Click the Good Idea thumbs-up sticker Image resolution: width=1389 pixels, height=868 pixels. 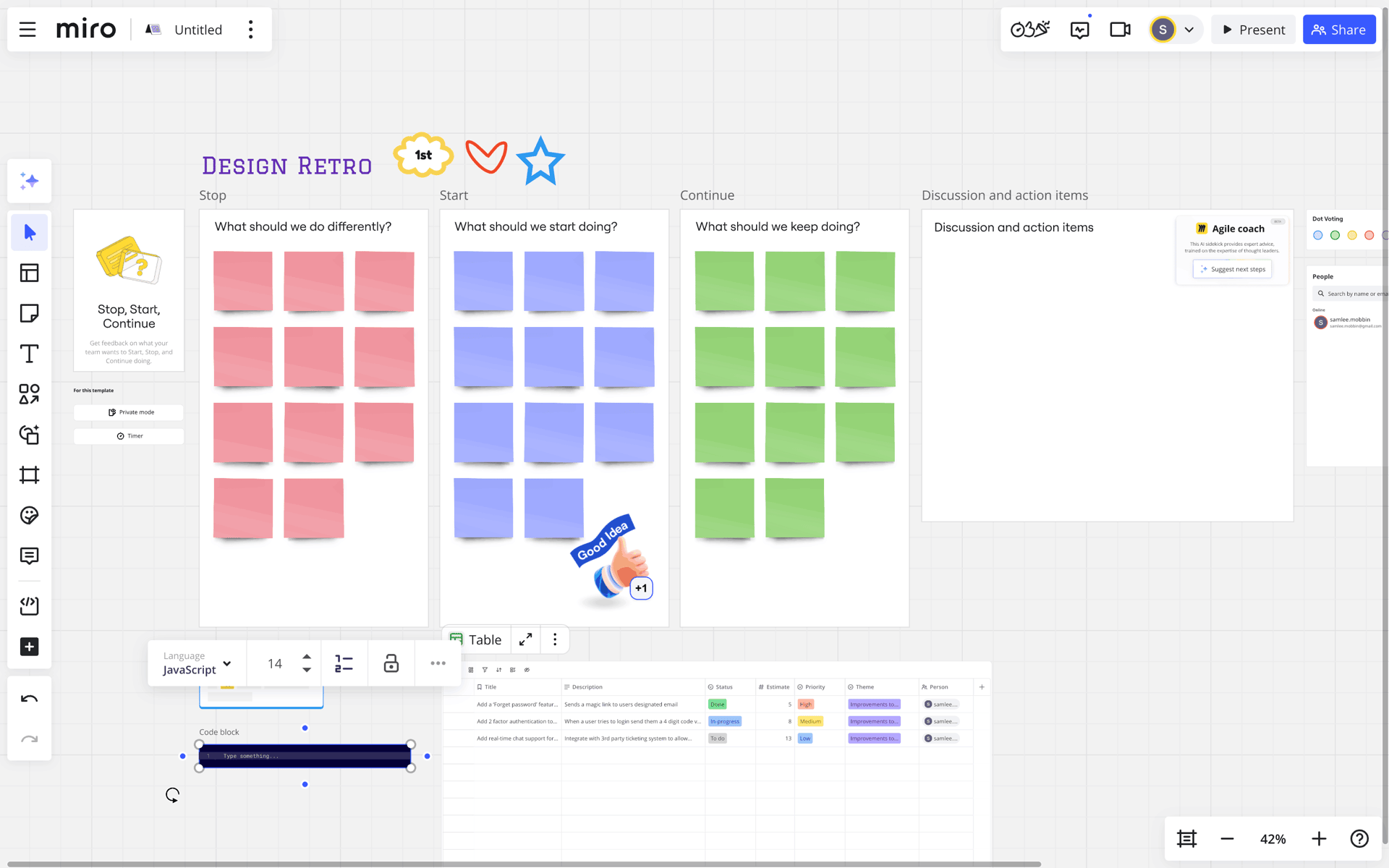point(612,559)
